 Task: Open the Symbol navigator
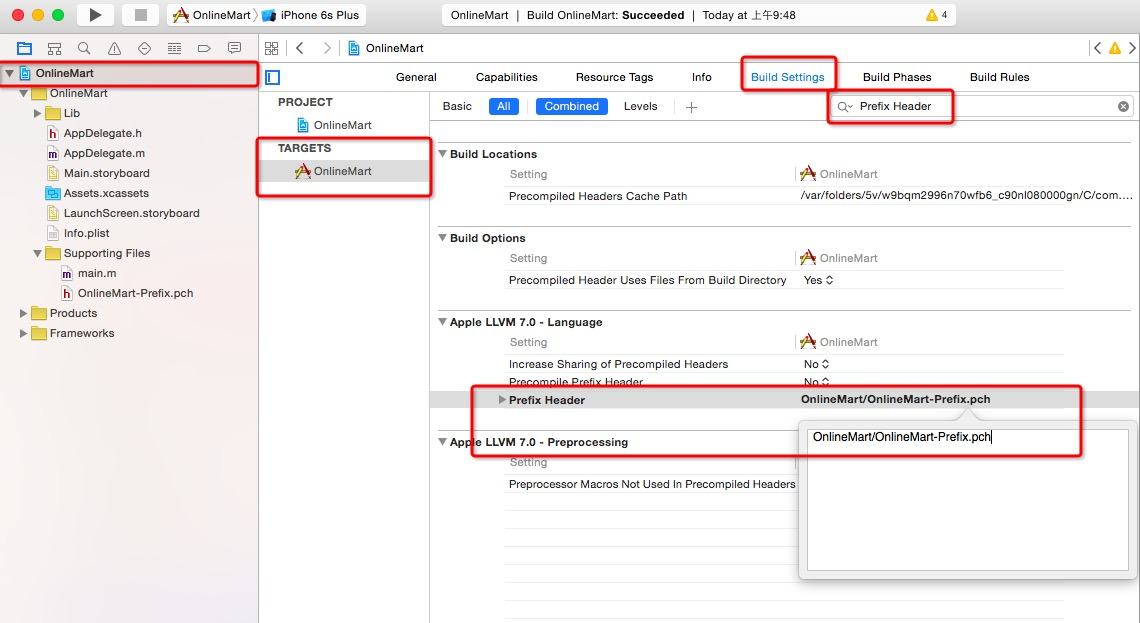point(55,49)
